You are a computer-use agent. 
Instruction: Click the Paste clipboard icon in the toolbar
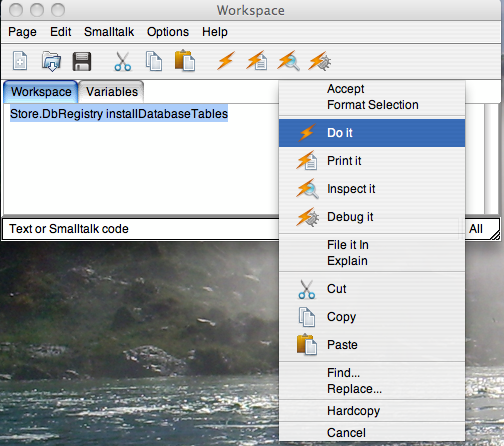(185, 61)
